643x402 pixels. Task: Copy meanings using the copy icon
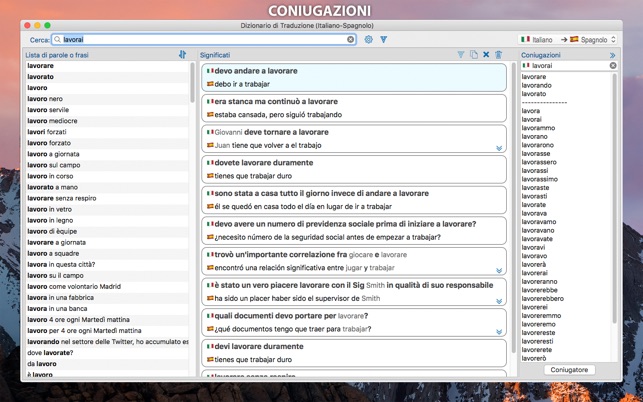[x=474, y=55]
